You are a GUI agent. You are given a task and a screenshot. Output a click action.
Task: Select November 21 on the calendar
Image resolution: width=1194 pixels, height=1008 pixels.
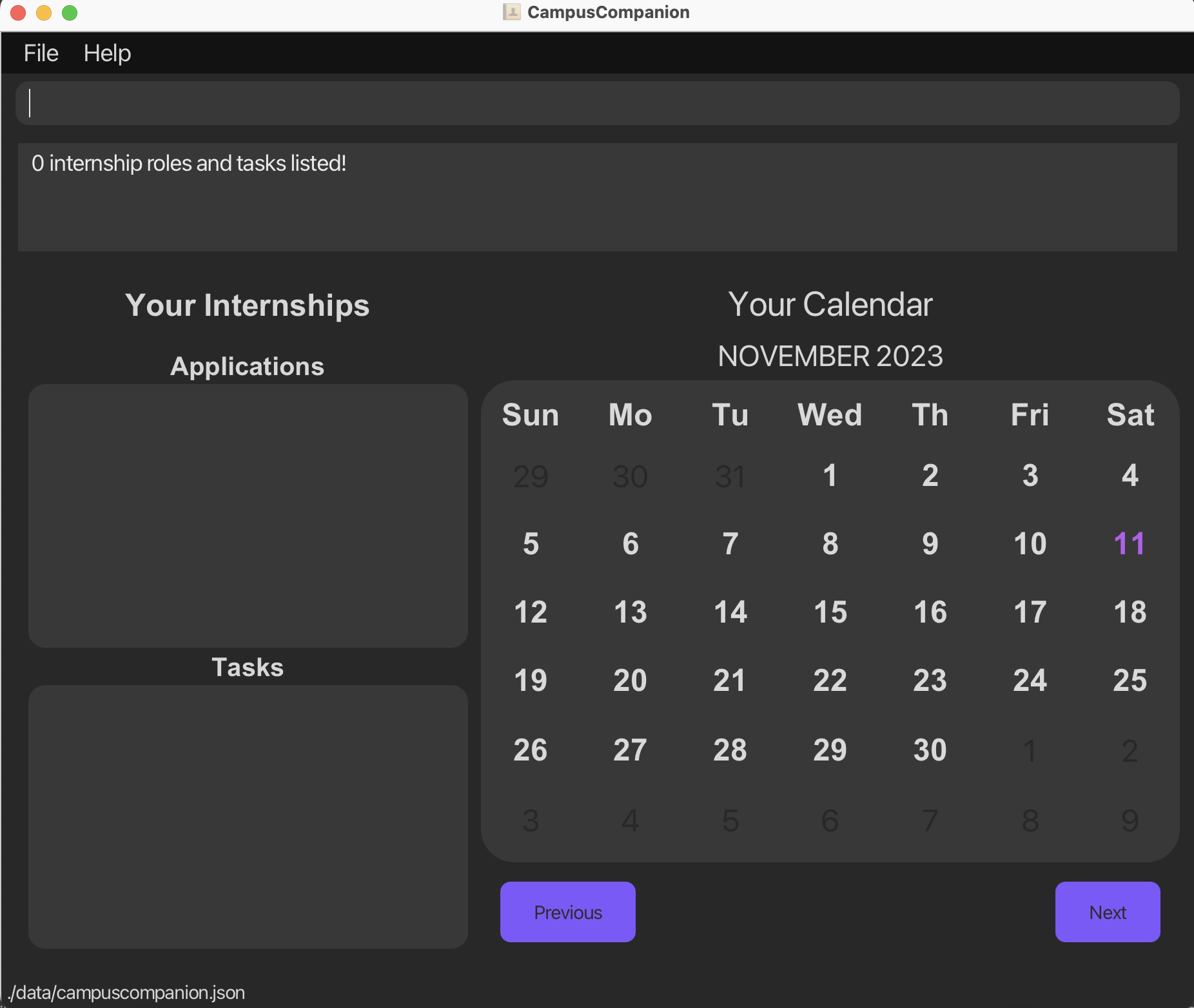click(x=730, y=681)
